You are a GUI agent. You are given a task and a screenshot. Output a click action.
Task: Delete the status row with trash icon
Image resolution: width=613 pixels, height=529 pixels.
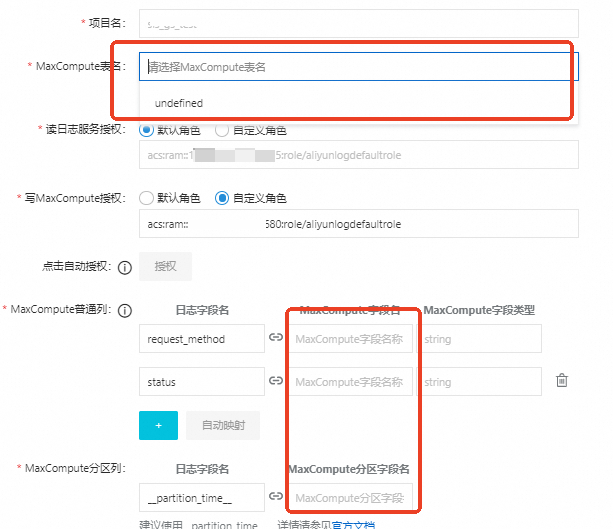click(x=562, y=380)
